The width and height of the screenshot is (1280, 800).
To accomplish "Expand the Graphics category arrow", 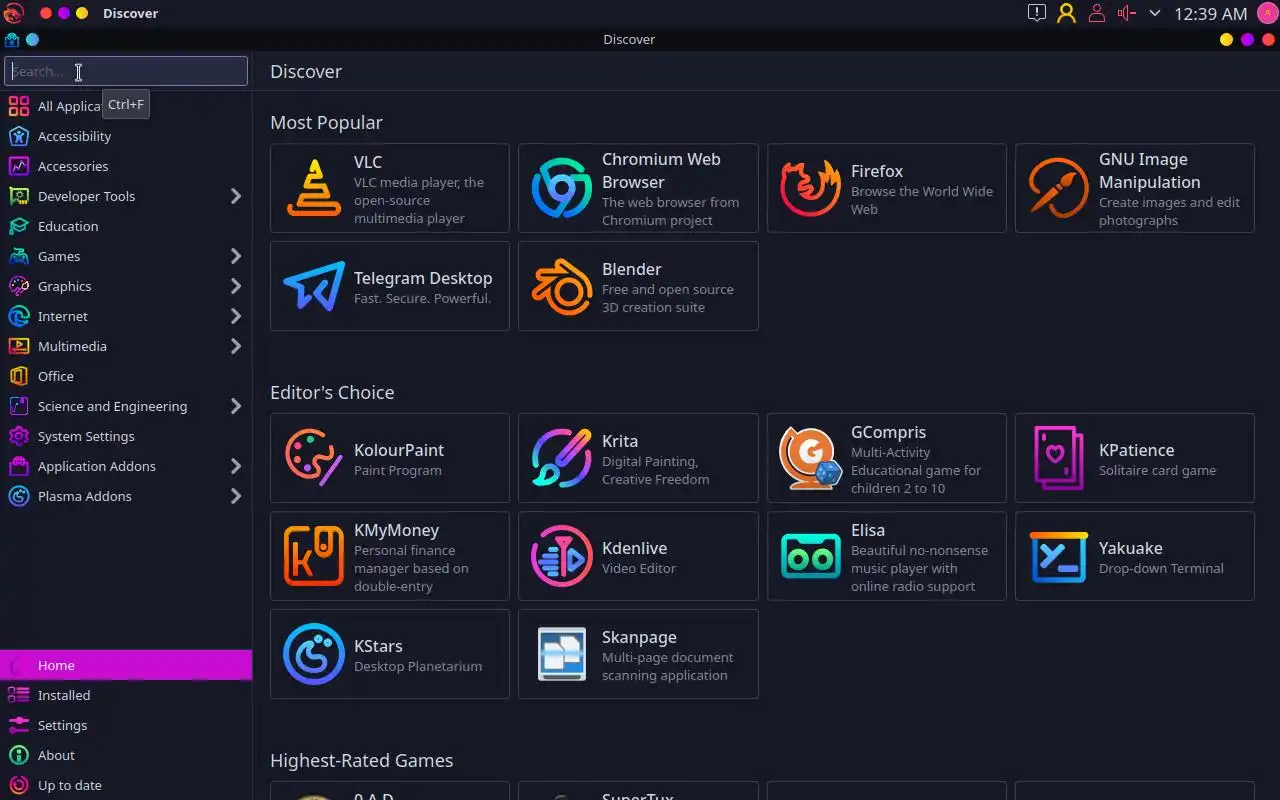I will pyautogui.click(x=236, y=286).
